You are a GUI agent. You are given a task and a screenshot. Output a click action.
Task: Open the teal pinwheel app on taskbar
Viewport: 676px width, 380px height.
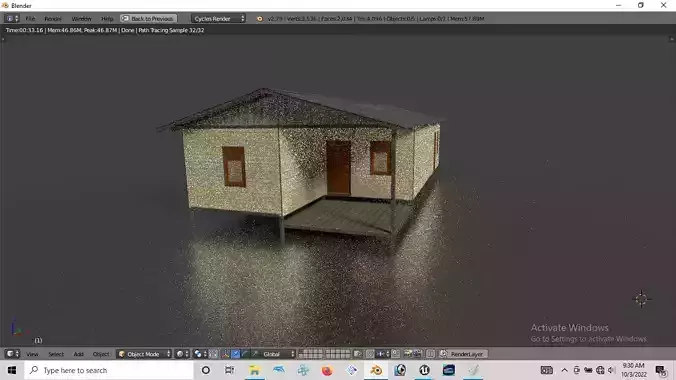click(303, 370)
